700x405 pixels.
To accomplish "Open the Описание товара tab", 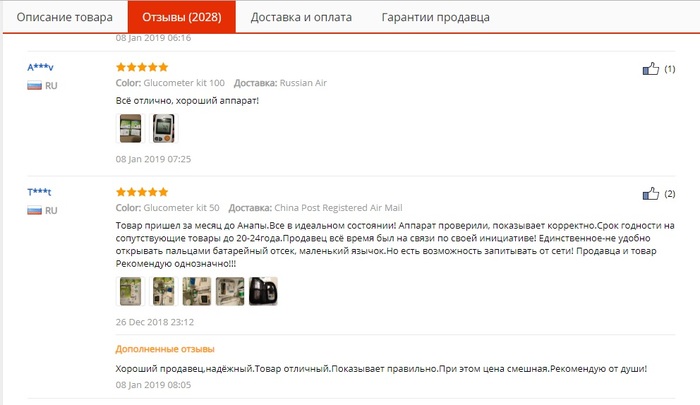I will coord(65,17).
